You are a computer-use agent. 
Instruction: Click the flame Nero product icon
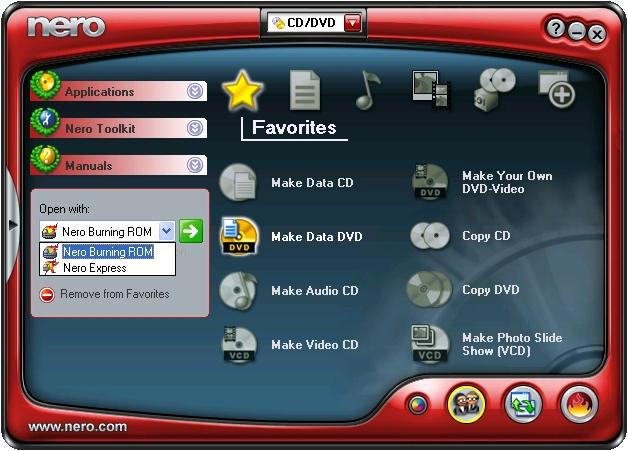[579, 404]
